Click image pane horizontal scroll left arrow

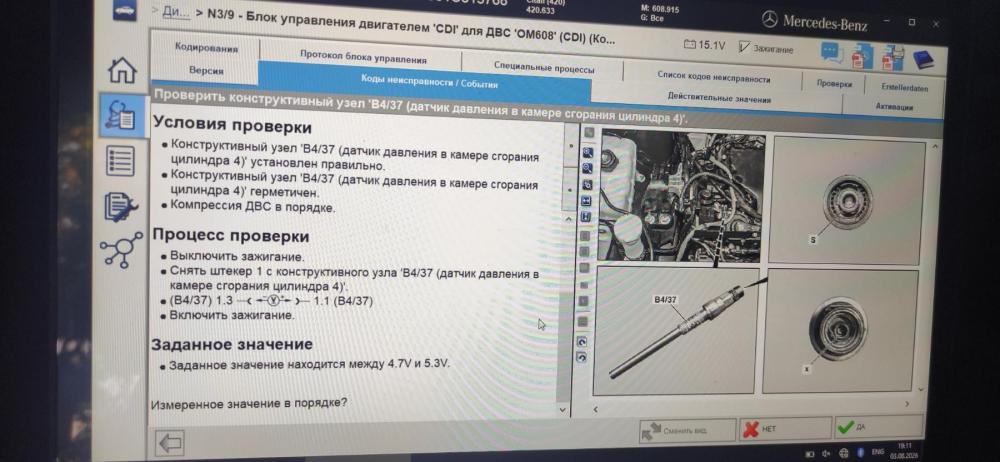tap(596, 408)
